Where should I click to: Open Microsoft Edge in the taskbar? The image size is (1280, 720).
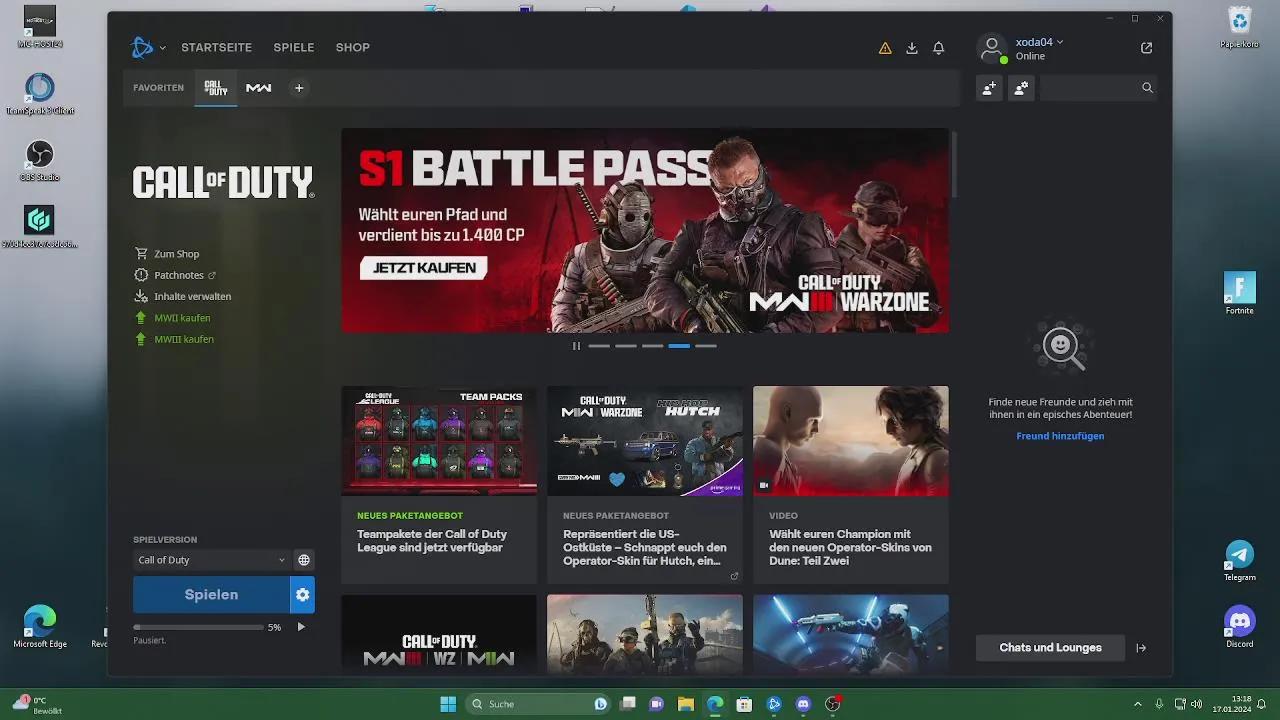coord(715,704)
